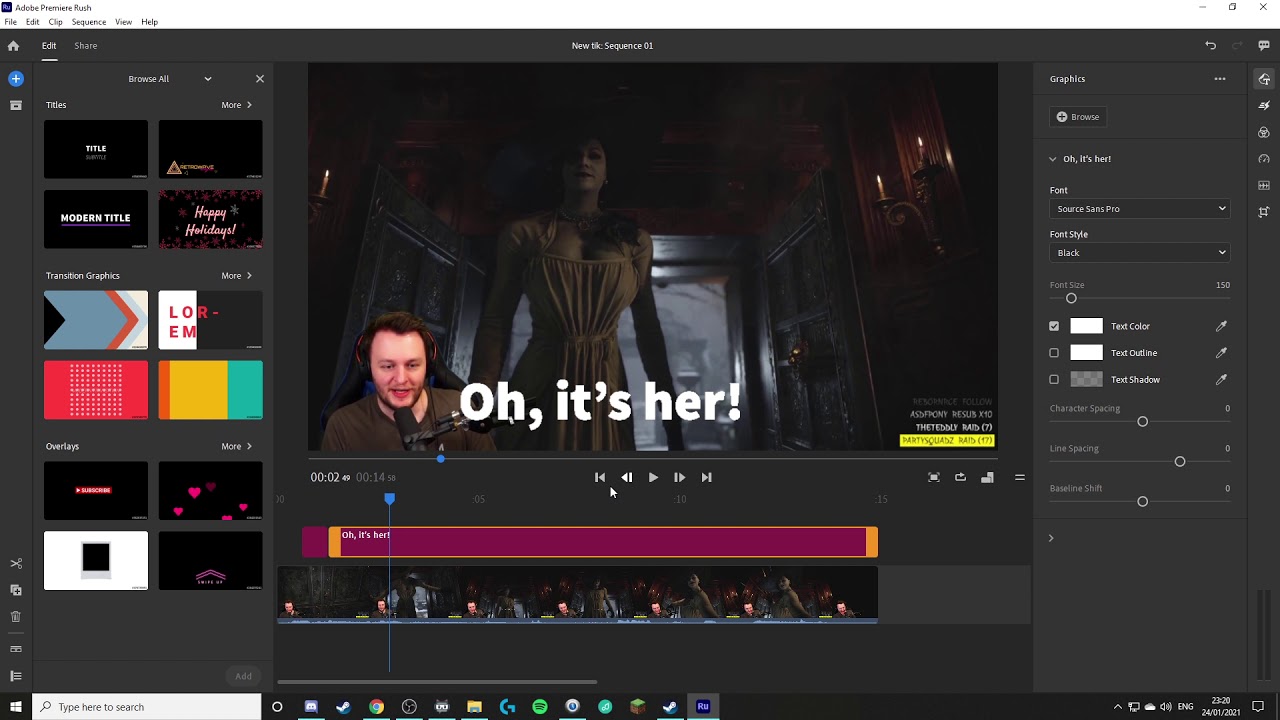Open Spotify from the taskbar

point(540,707)
